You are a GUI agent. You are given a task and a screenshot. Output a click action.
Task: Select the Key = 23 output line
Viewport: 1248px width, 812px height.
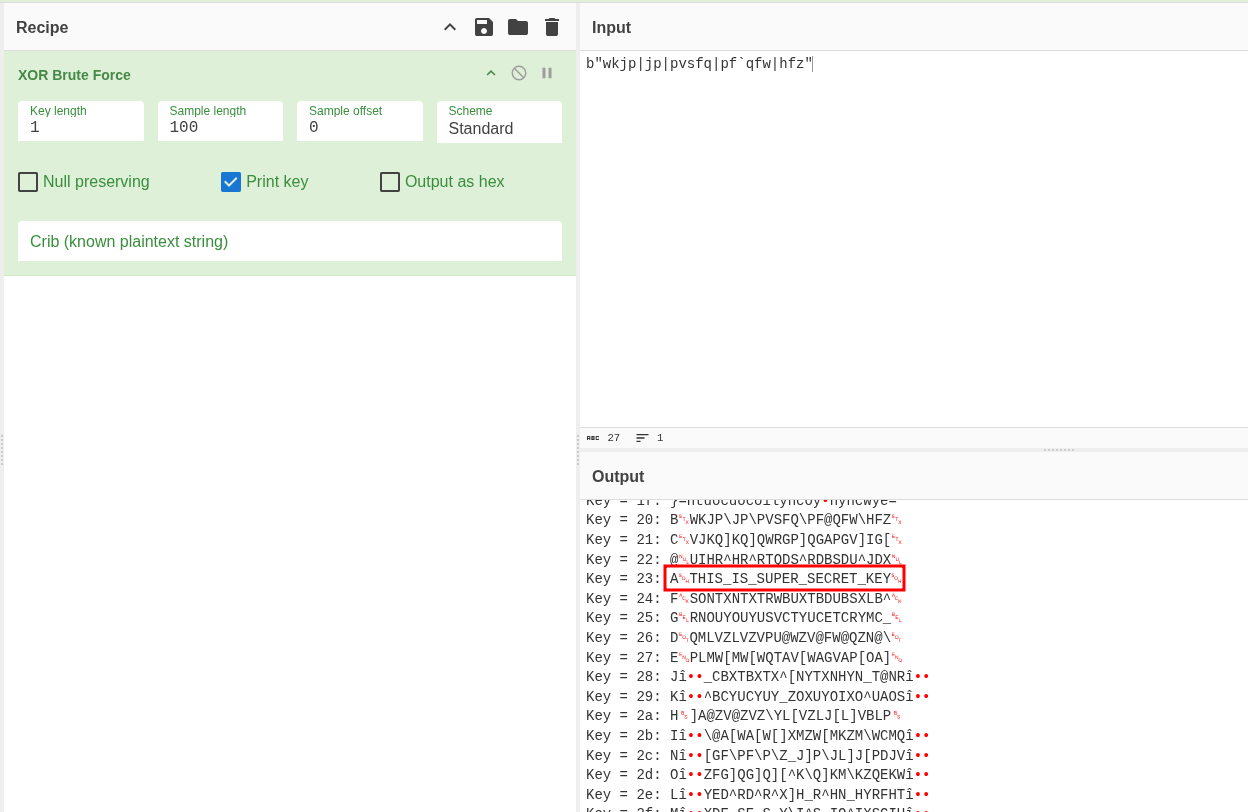pos(744,578)
